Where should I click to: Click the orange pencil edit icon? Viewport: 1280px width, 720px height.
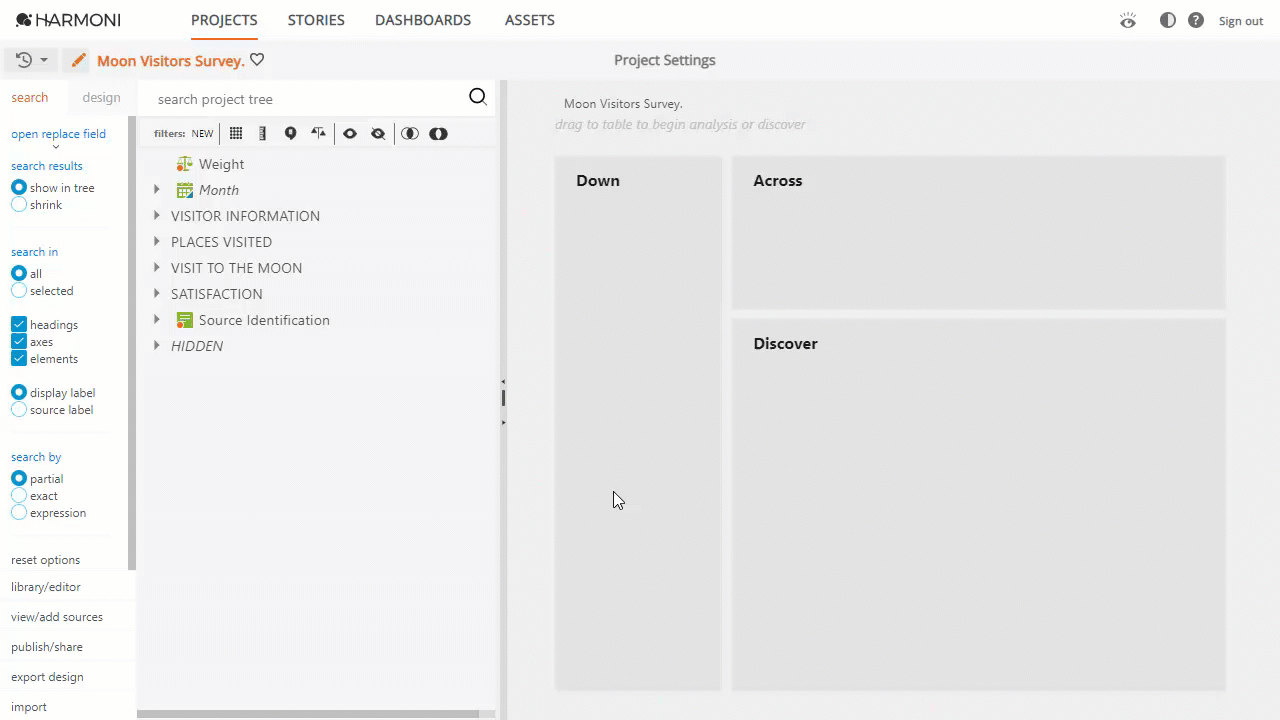point(78,61)
